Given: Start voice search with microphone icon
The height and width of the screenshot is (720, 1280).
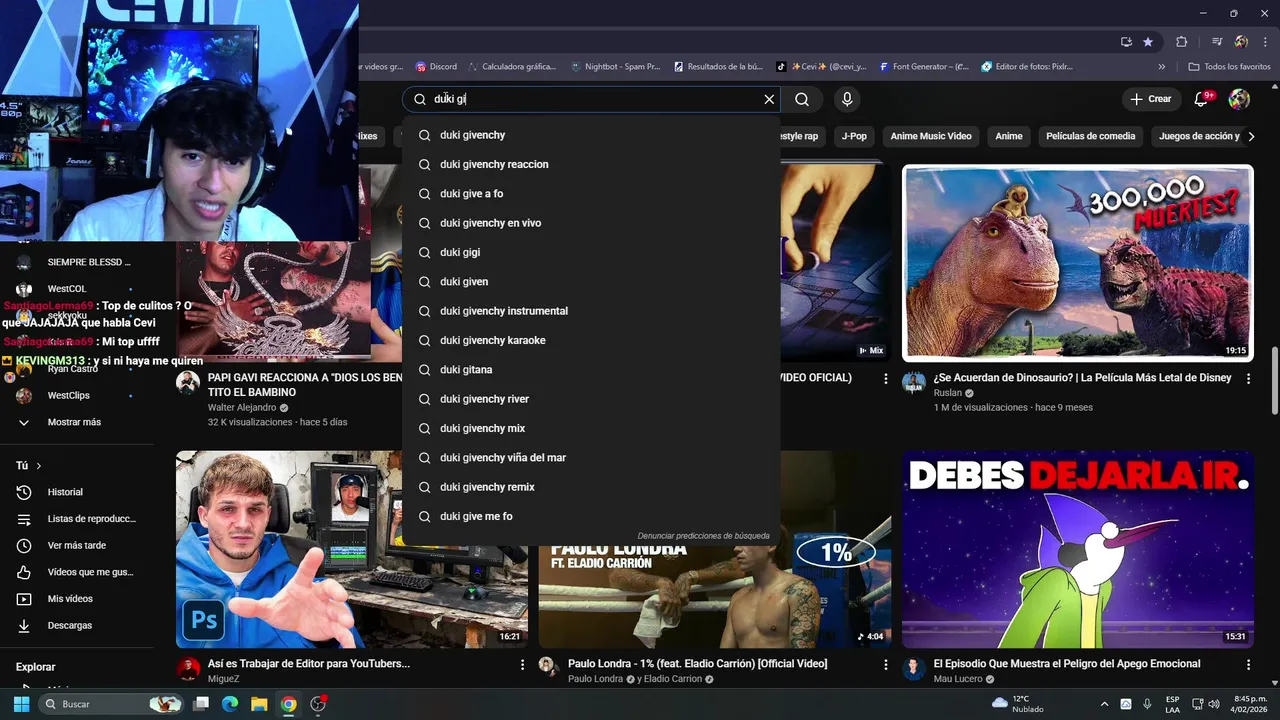Looking at the screenshot, I should coord(847,99).
